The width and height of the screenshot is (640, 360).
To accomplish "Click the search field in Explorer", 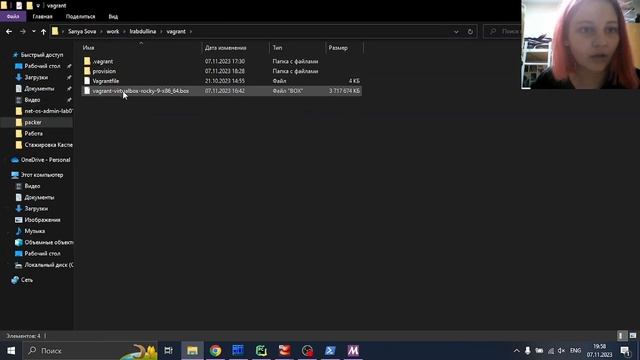I will tap(502, 31).
